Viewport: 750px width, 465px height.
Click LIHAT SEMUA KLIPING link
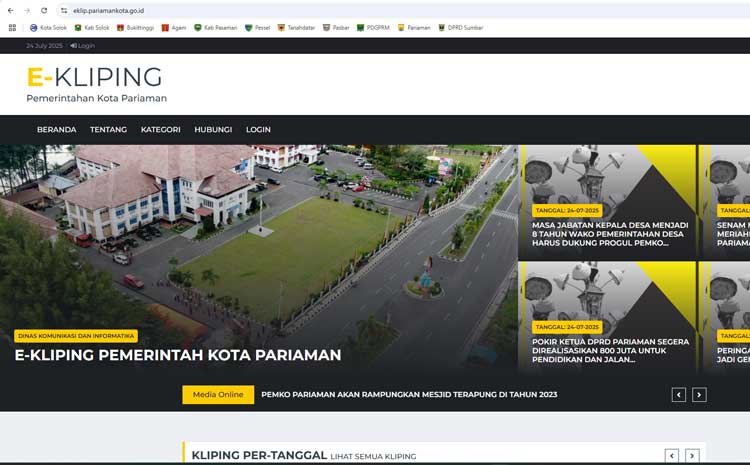point(373,456)
